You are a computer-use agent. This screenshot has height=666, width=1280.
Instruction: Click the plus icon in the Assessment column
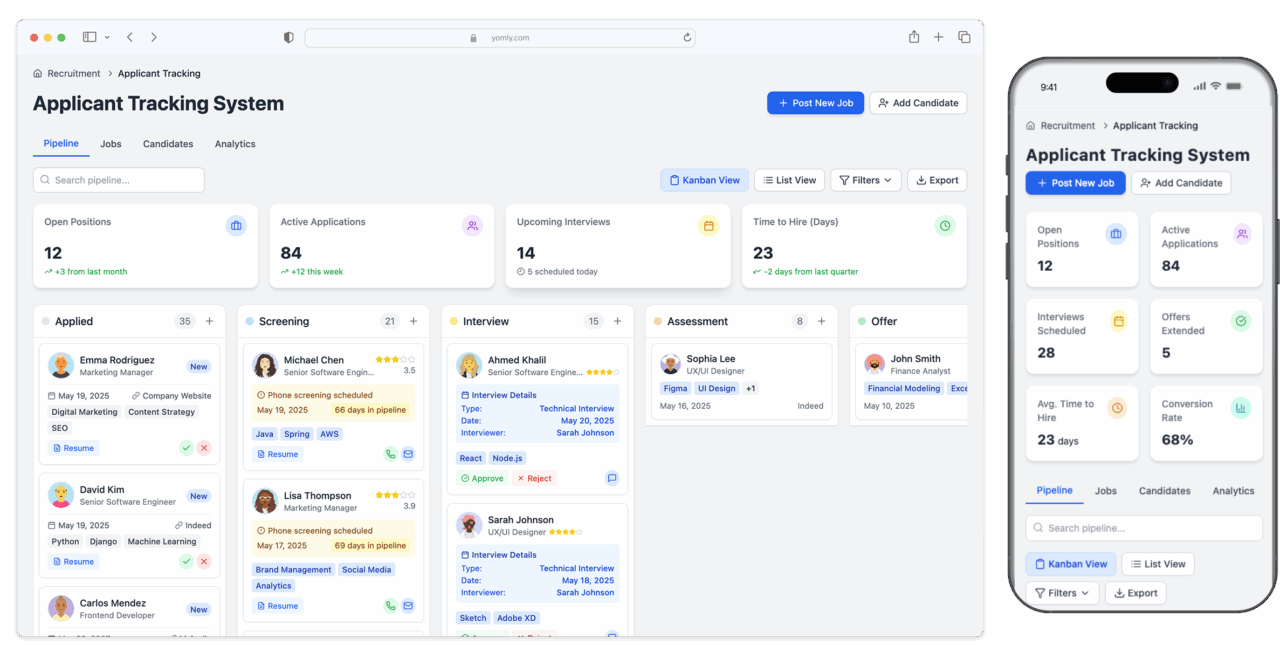pyautogui.click(x=821, y=321)
